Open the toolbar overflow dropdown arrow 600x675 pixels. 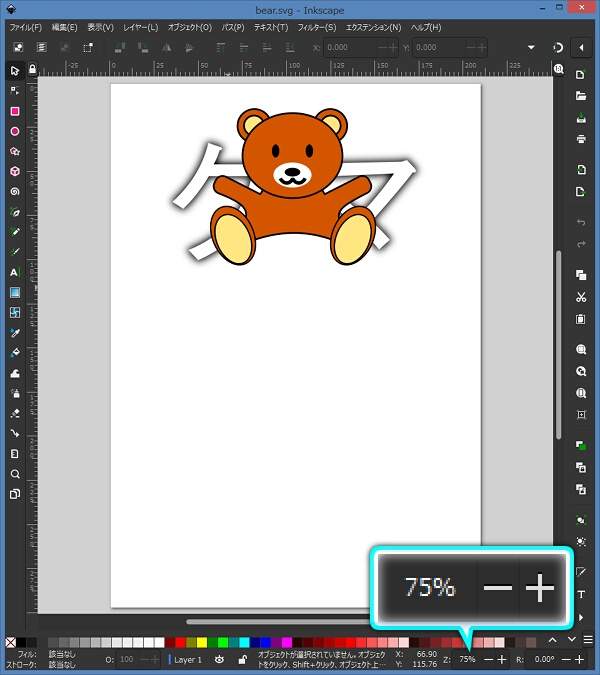pos(531,47)
